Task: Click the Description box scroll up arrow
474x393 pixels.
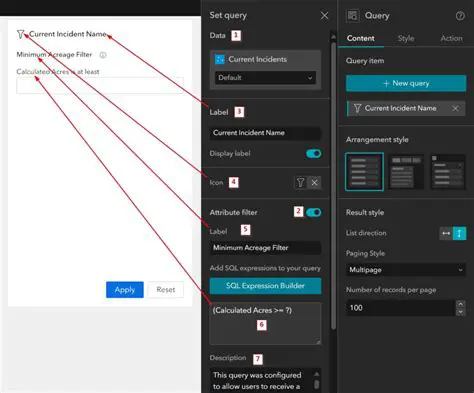Action: 317,374
